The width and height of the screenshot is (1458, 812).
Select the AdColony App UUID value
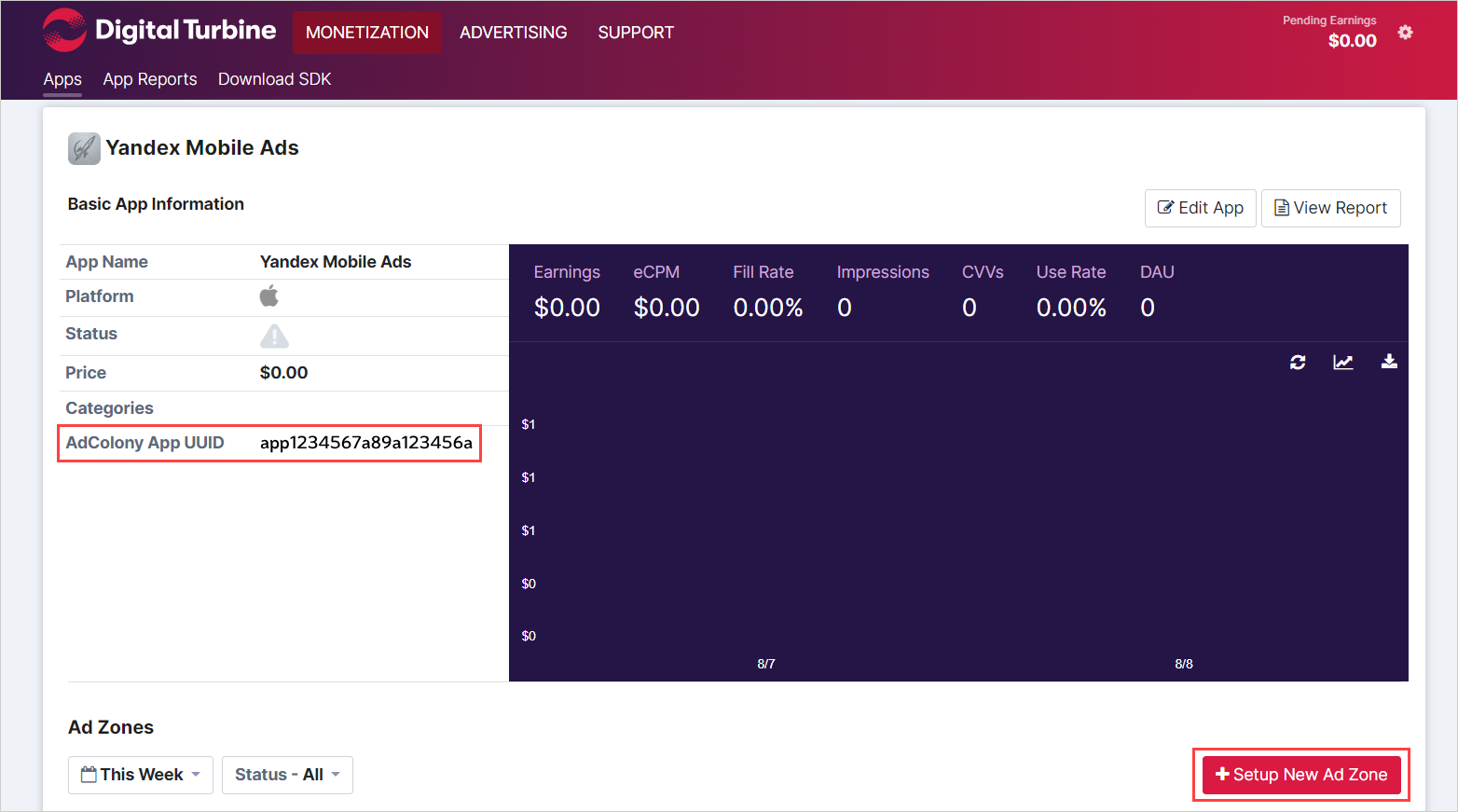(x=366, y=443)
